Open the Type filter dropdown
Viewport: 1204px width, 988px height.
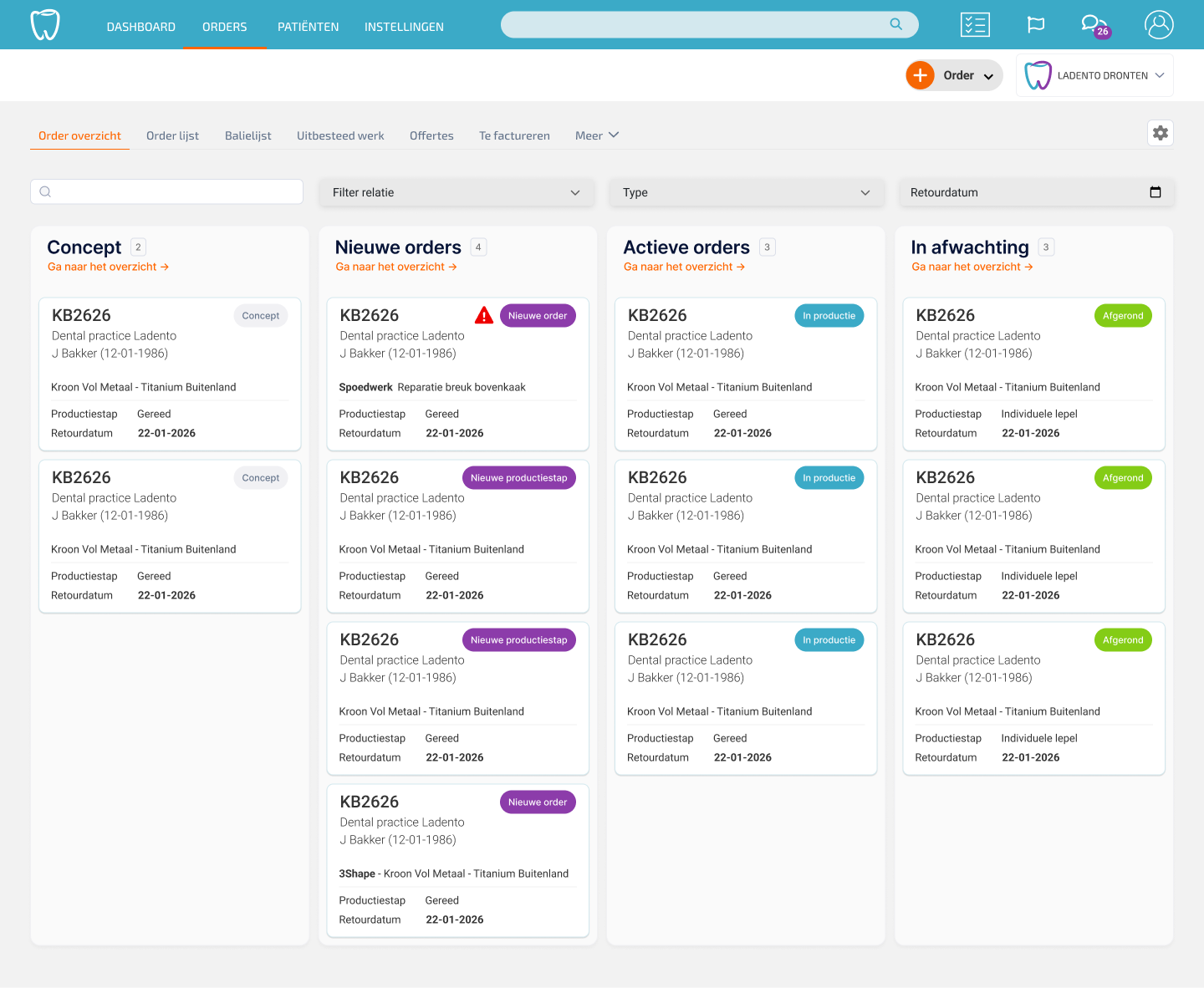(x=745, y=192)
